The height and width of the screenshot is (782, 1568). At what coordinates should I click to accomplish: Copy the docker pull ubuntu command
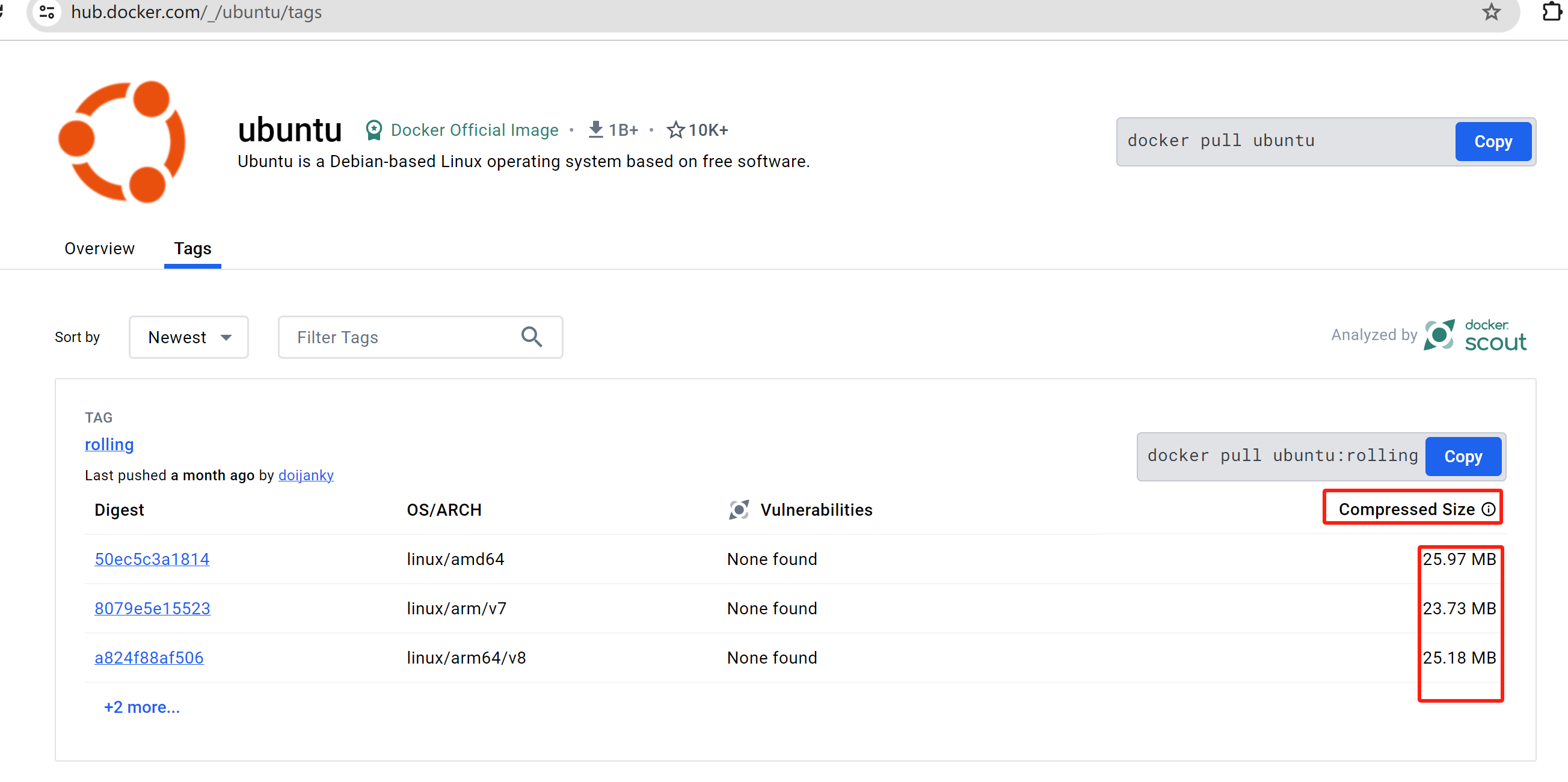(x=1493, y=142)
